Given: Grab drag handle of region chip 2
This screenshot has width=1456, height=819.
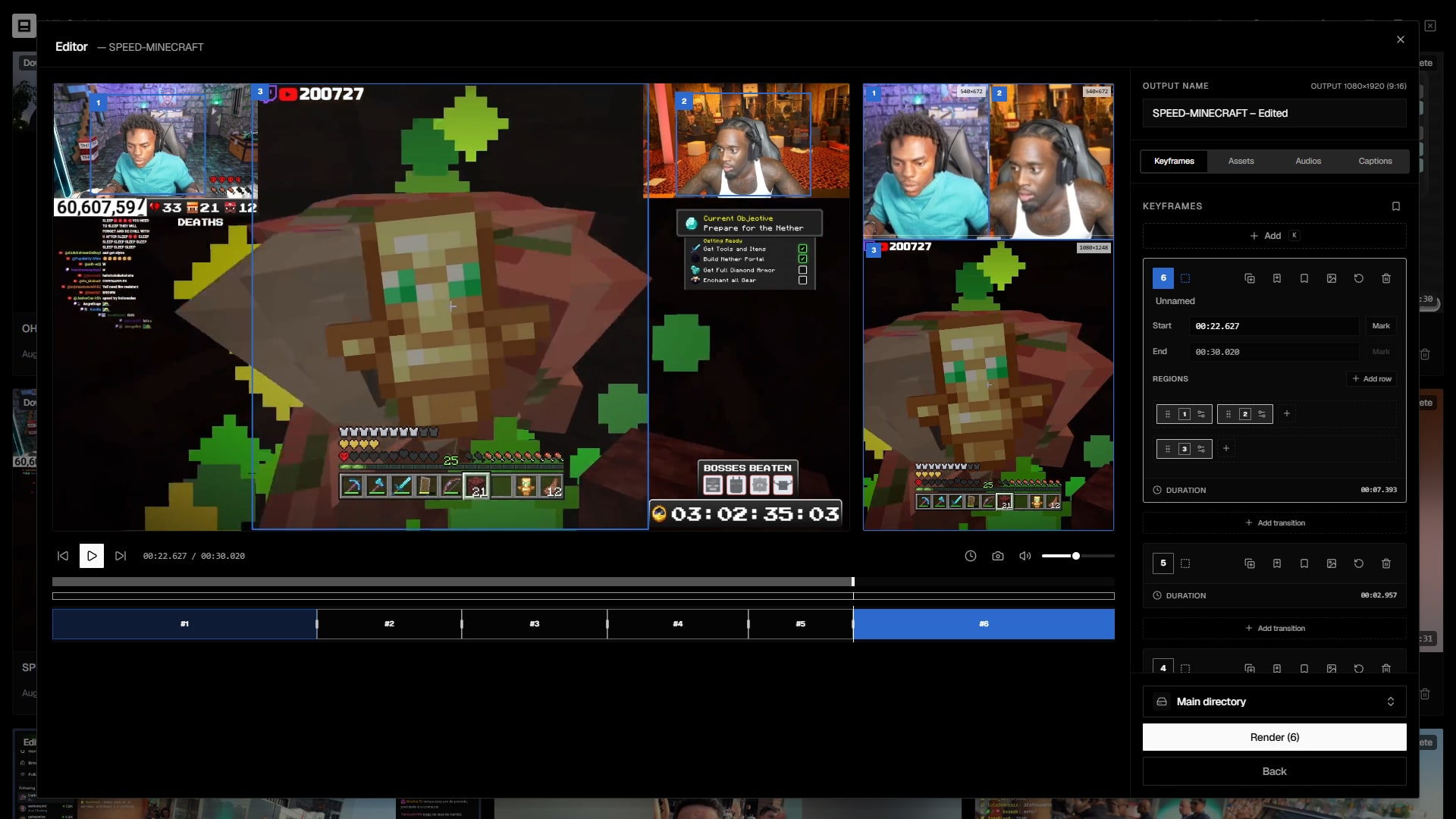Looking at the screenshot, I should (1228, 414).
